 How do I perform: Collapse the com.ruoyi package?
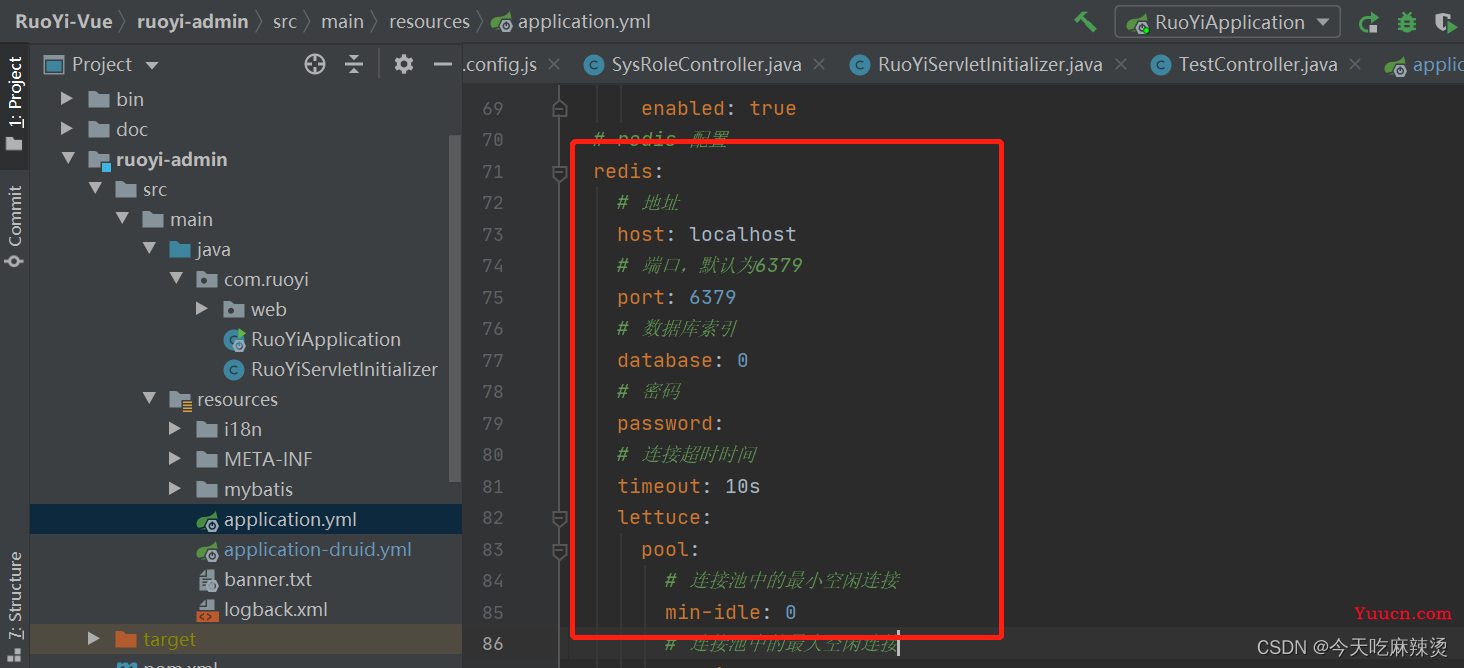click(x=176, y=279)
